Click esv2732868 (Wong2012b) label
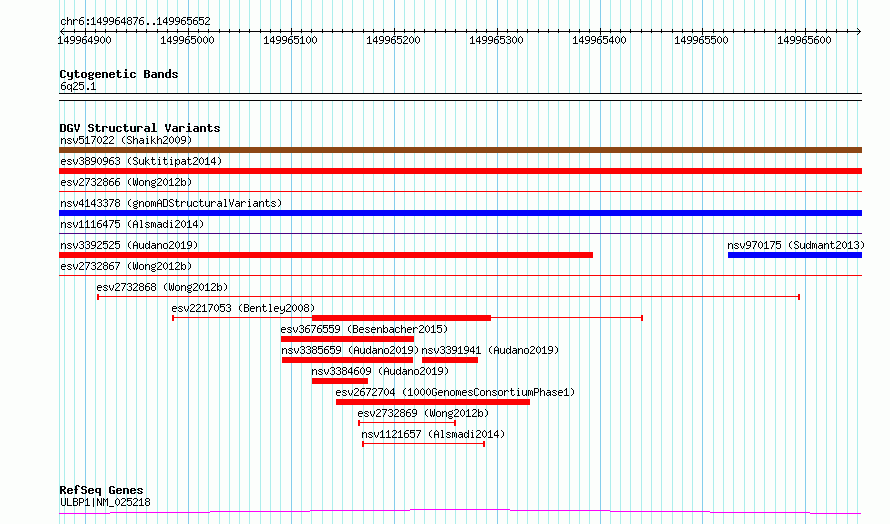The width and height of the screenshot is (890, 524). (x=162, y=287)
